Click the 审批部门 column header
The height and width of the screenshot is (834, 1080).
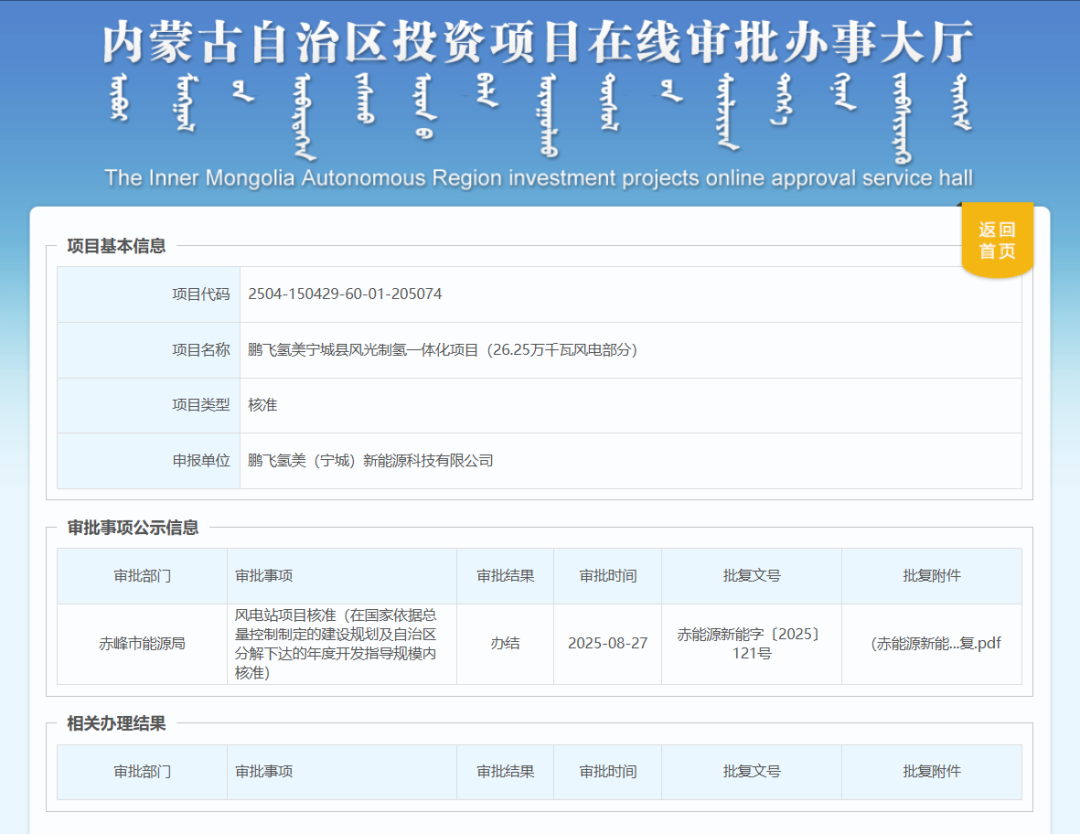pos(141,575)
